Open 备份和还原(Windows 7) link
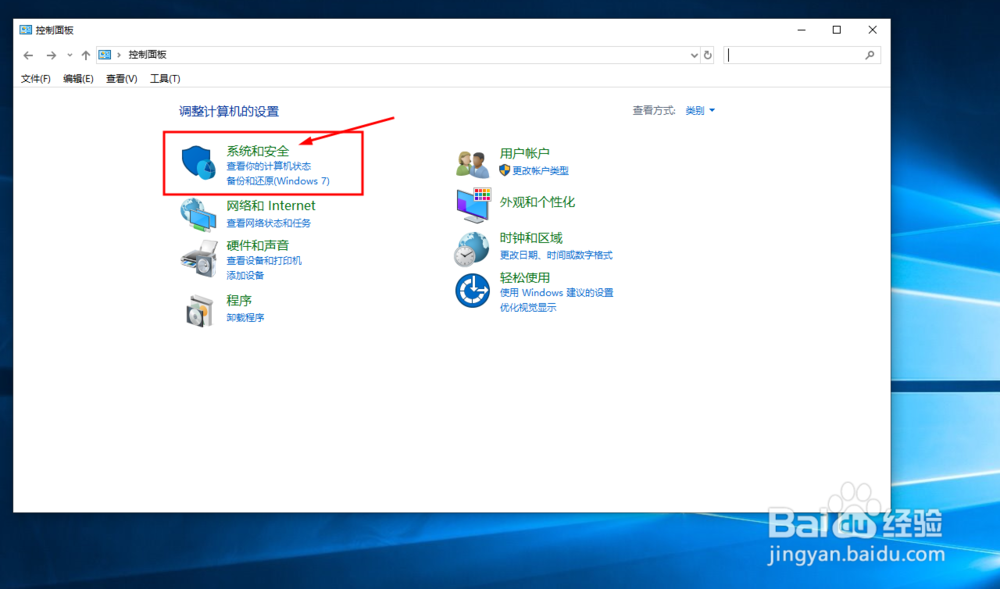 (278, 181)
